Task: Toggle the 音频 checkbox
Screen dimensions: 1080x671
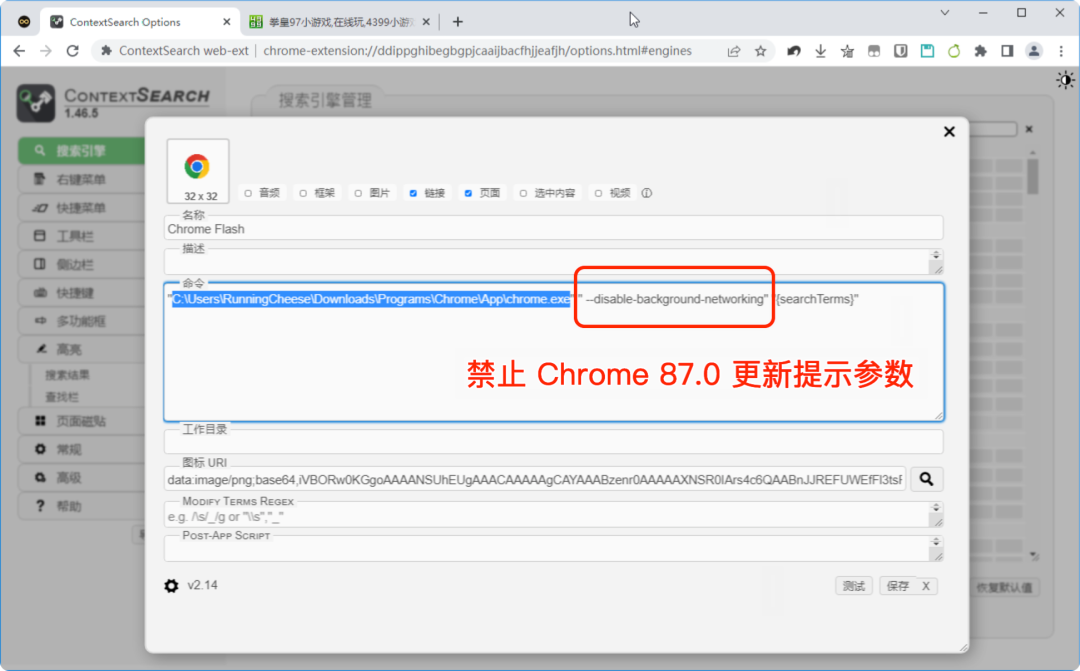Action: 248,193
